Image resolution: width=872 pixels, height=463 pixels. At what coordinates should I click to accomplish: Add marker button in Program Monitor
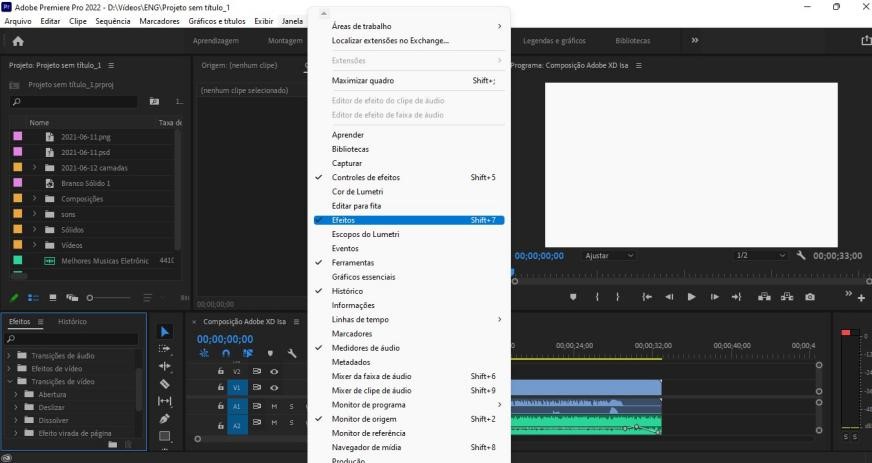(x=573, y=297)
